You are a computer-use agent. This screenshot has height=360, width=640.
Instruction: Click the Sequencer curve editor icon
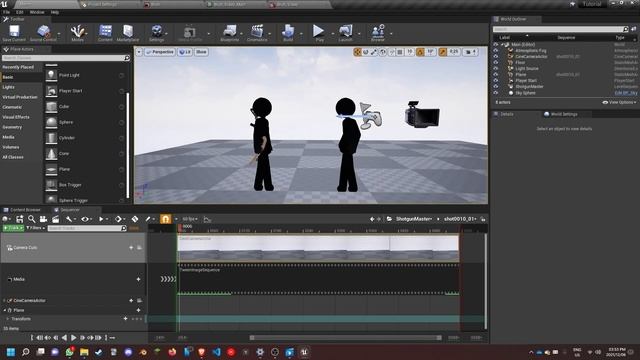pos(207,220)
